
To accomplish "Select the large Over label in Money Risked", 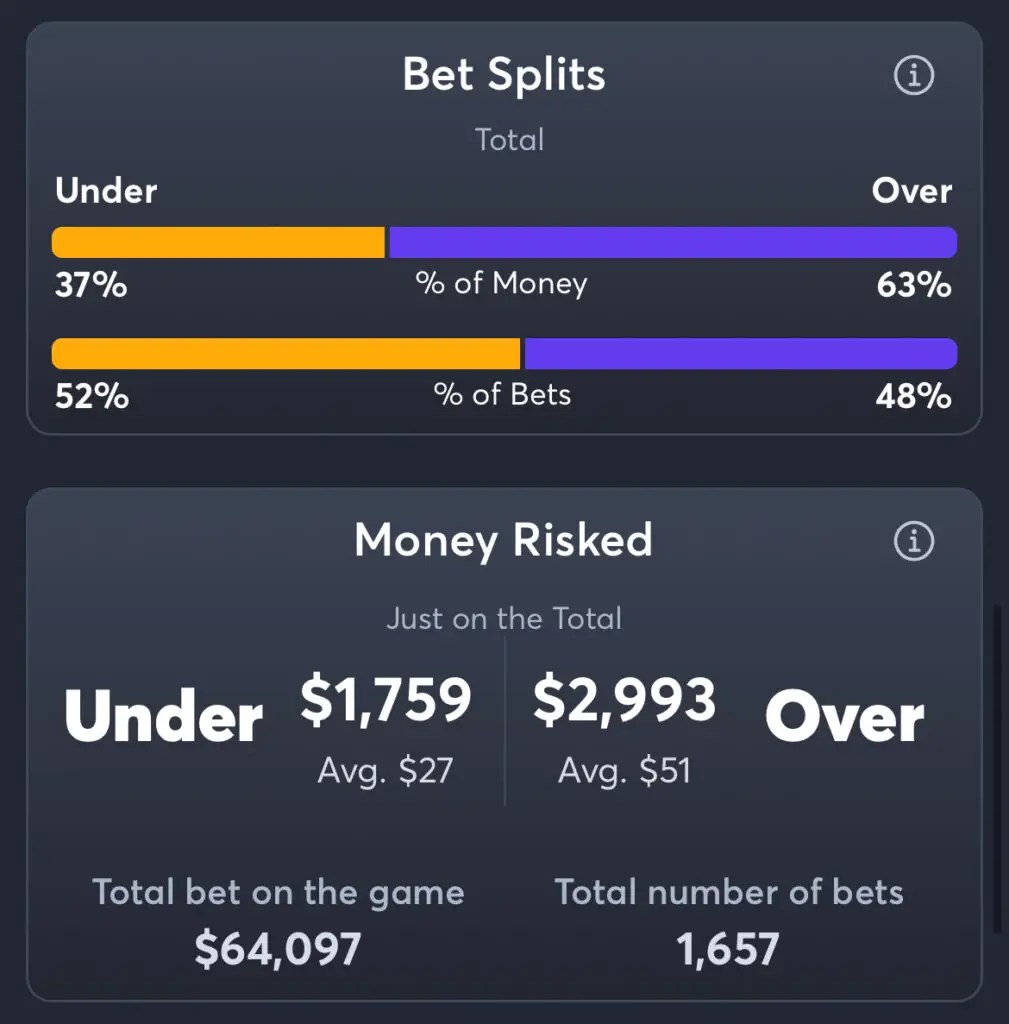I will [845, 718].
